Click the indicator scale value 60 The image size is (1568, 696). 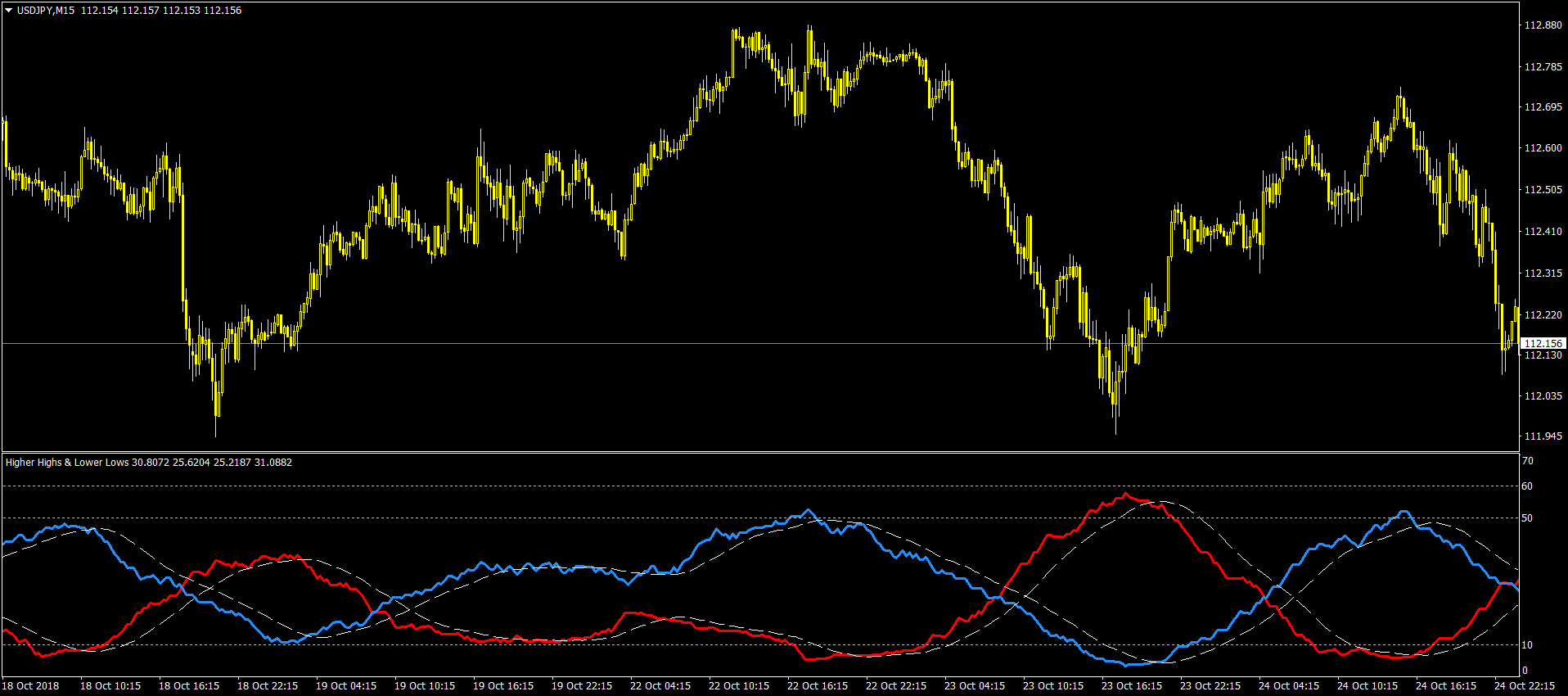tap(1527, 486)
